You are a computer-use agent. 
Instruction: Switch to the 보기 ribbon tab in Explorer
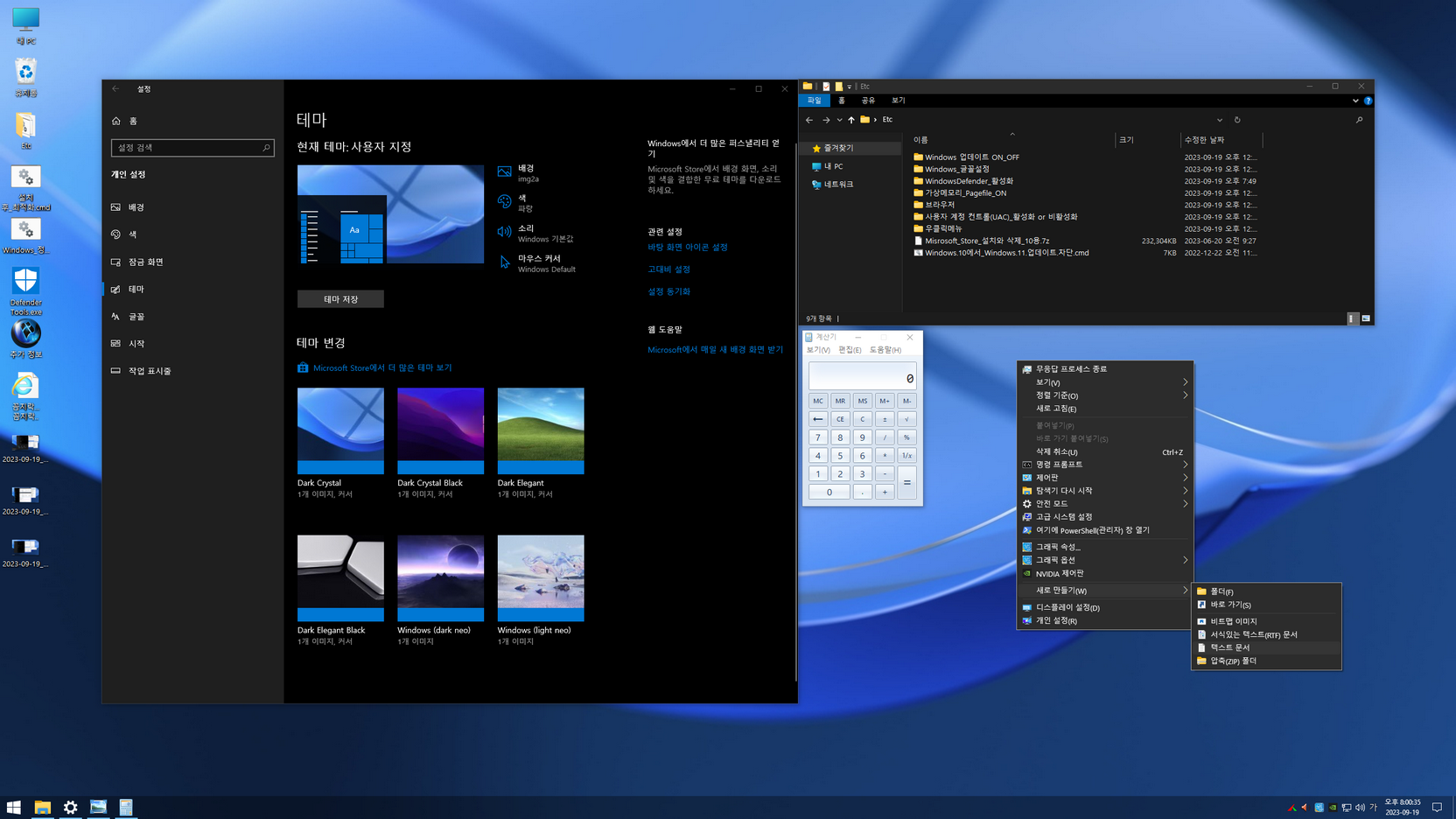899,101
